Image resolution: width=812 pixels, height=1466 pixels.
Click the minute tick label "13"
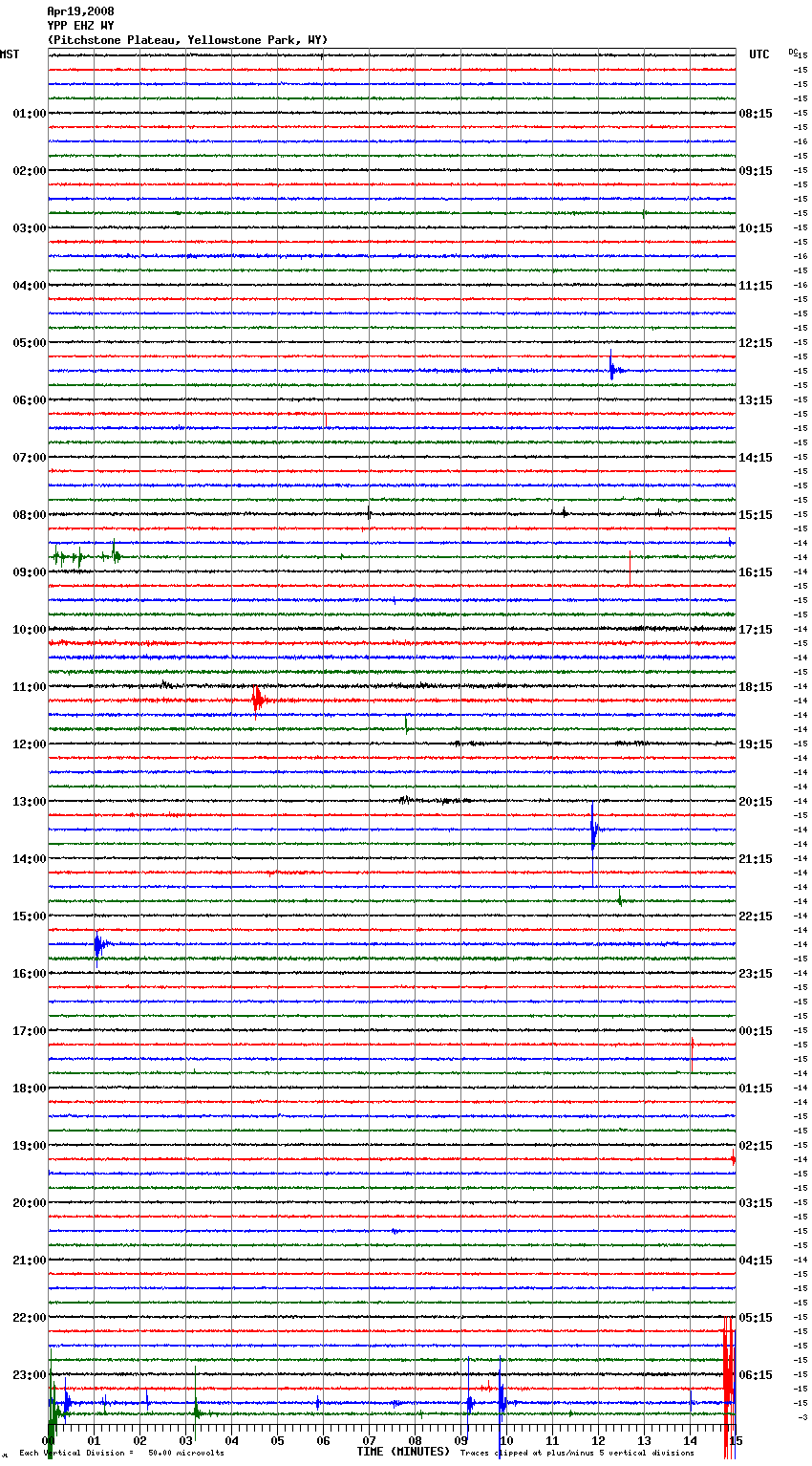pyautogui.click(x=644, y=1441)
